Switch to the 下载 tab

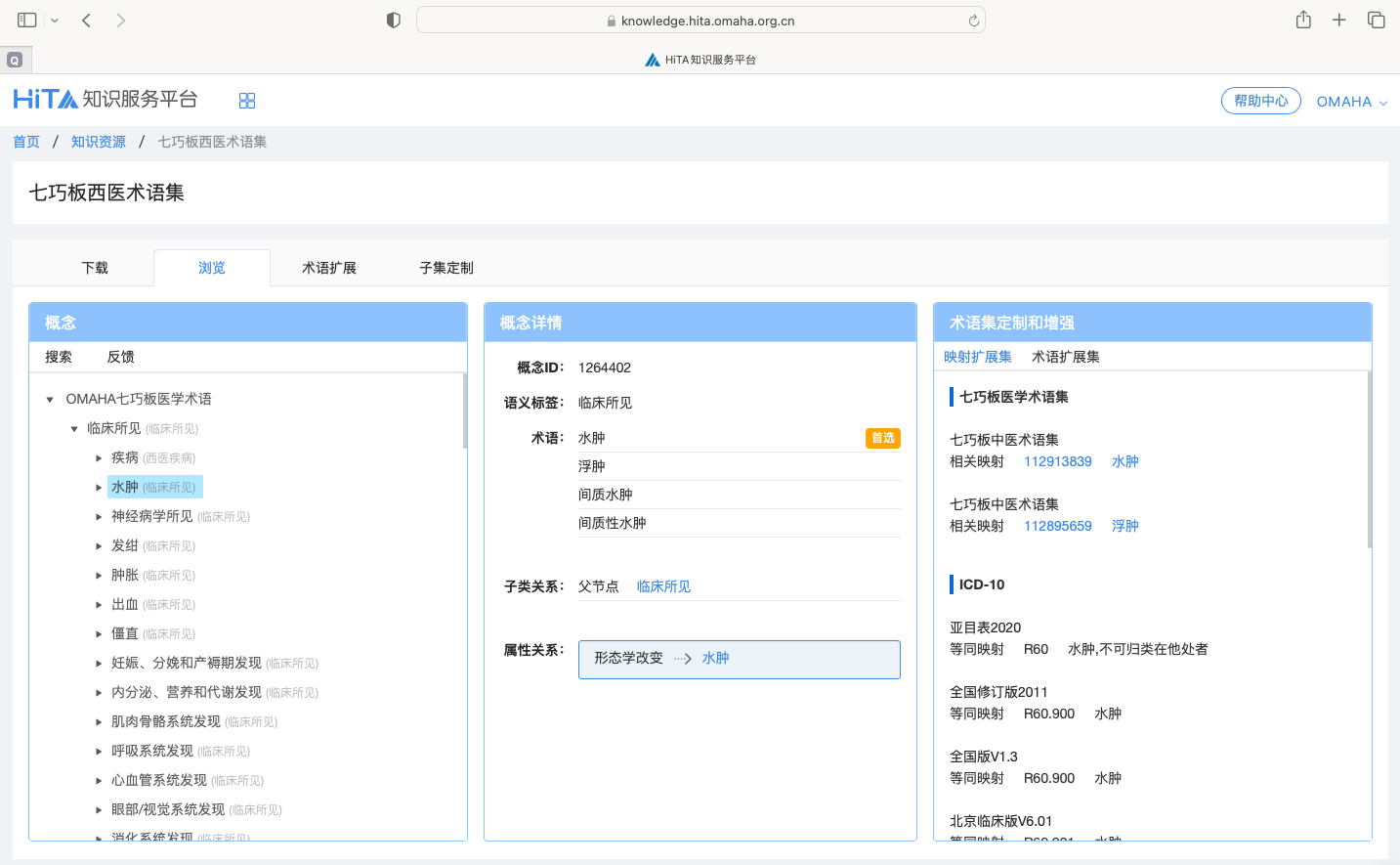point(95,268)
